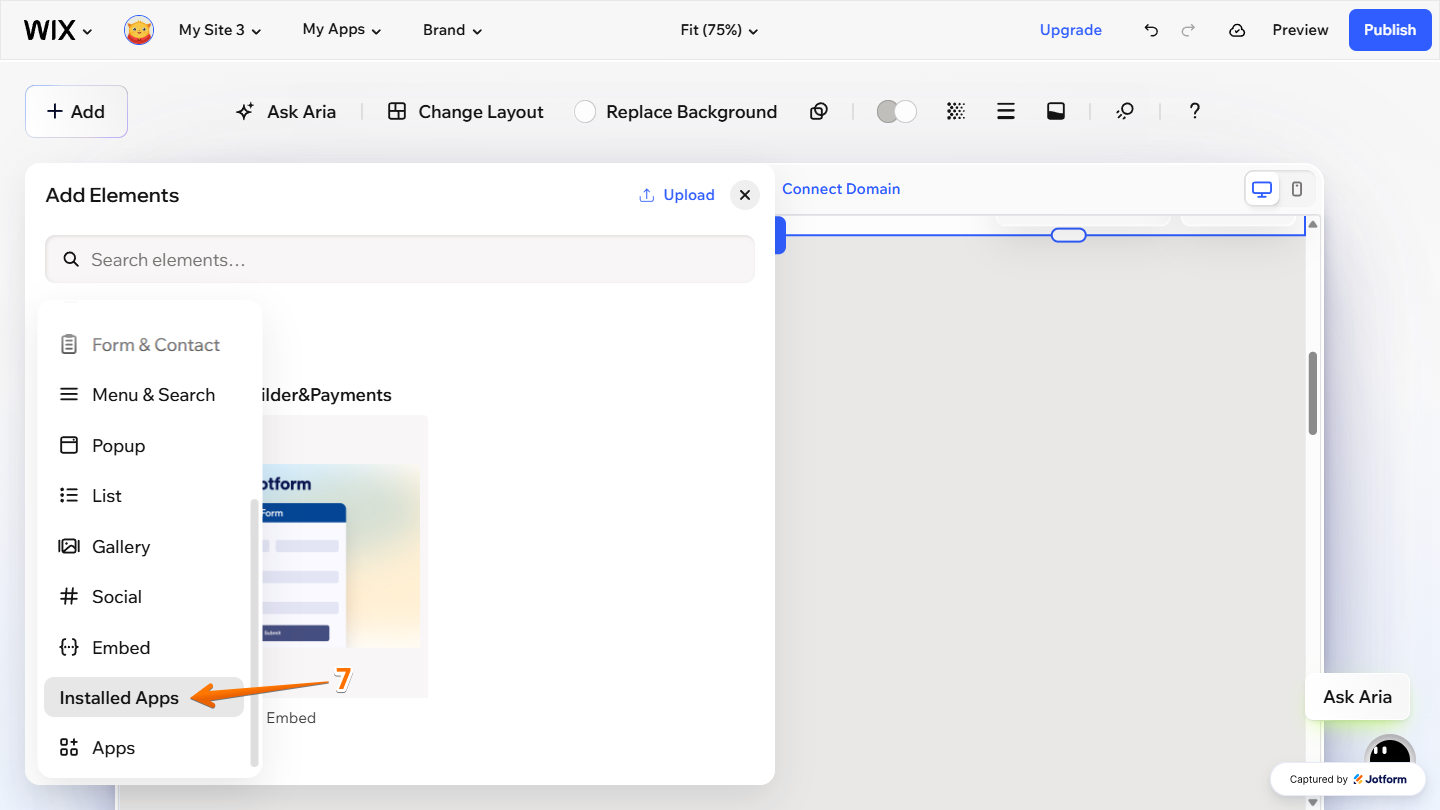The image size is (1440, 810).
Task: Click Change Layout in the toolbar
Action: click(466, 112)
